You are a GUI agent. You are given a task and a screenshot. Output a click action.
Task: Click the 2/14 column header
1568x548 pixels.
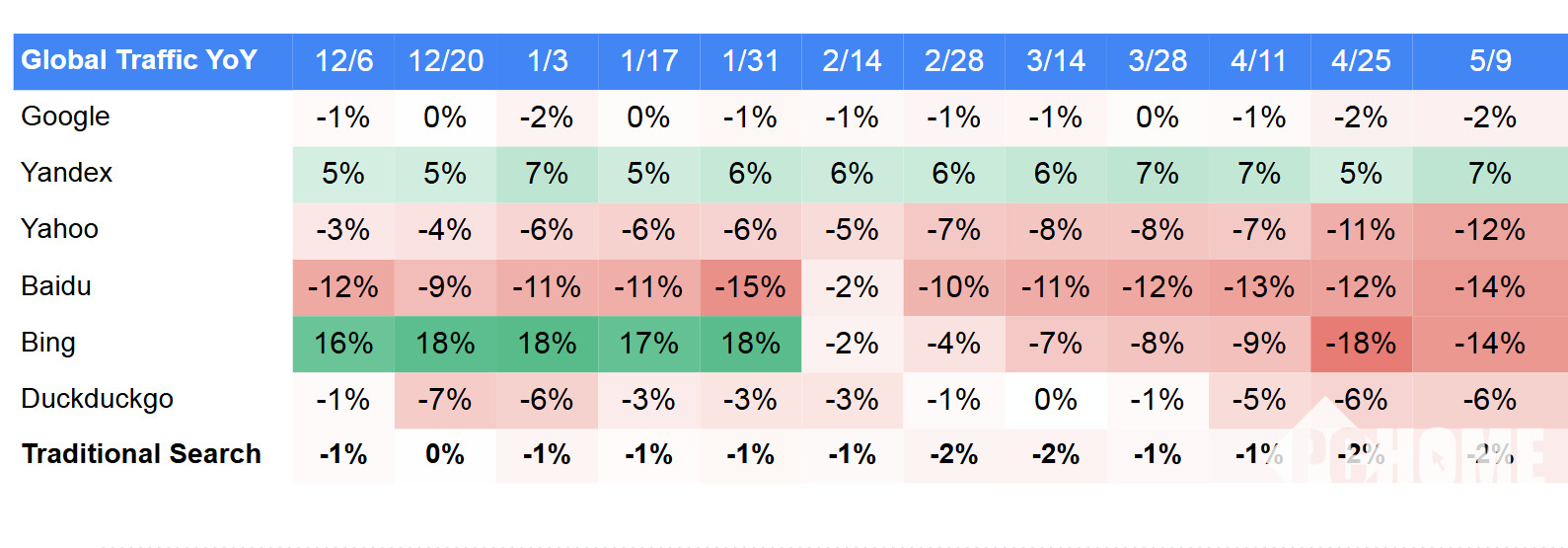pyautogui.click(x=852, y=61)
